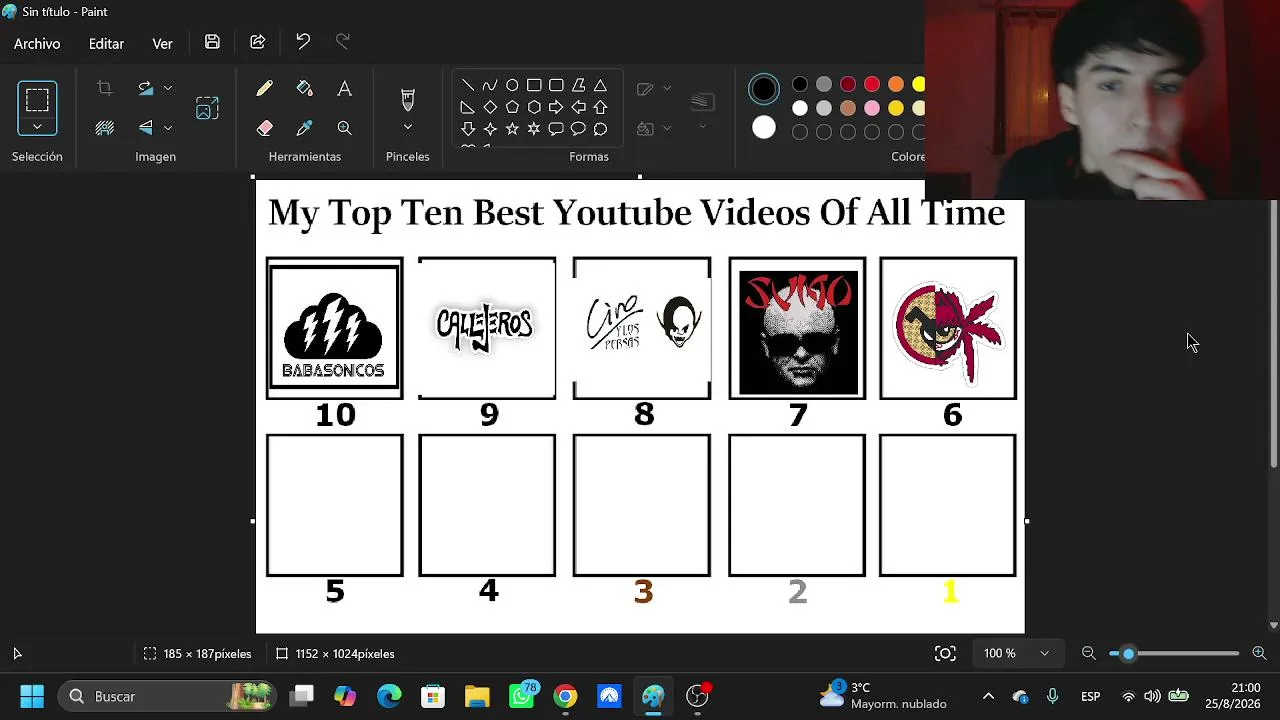This screenshot has height=720, width=1280.
Task: Pick the dark red color swatch
Action: click(848, 84)
